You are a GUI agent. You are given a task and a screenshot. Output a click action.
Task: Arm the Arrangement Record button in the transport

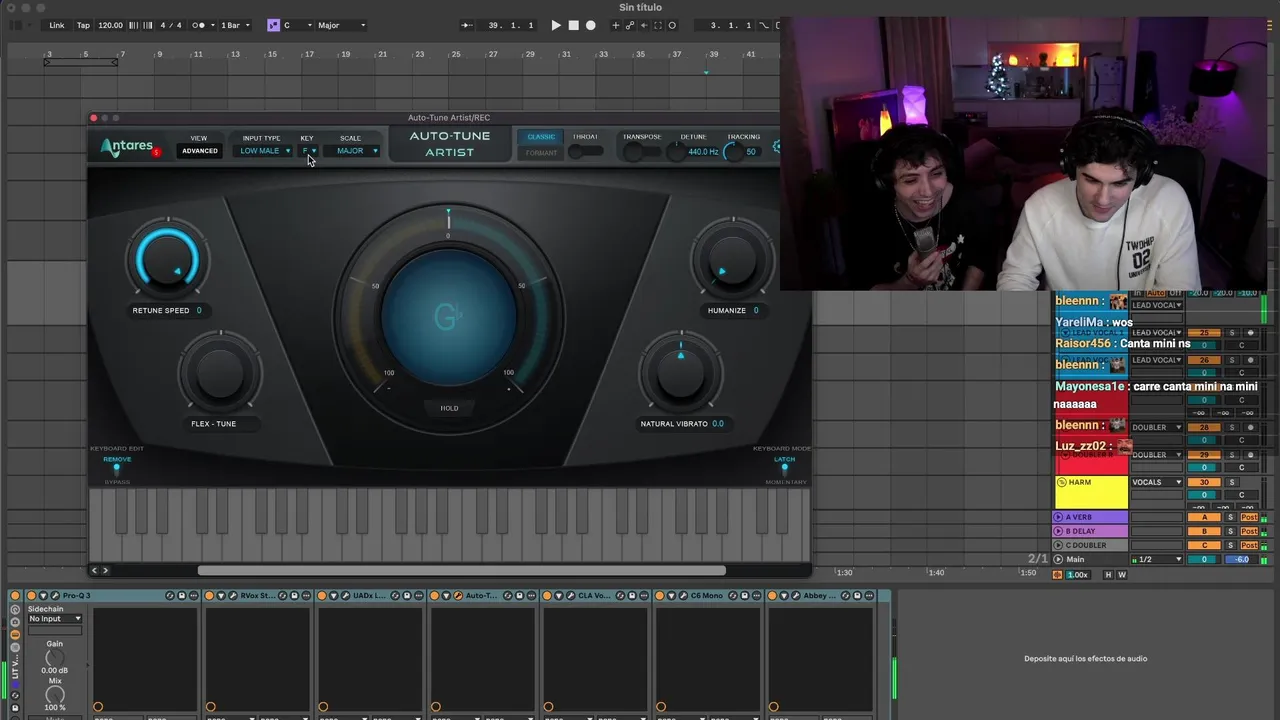[590, 25]
